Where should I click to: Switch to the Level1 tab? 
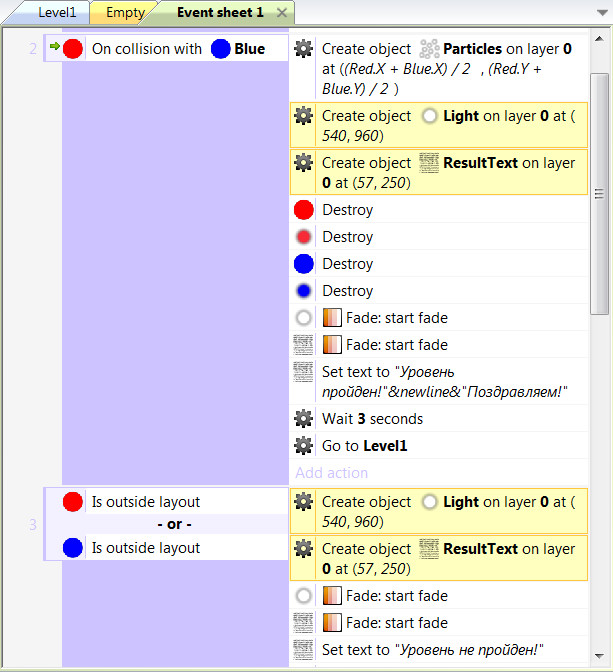(x=56, y=13)
